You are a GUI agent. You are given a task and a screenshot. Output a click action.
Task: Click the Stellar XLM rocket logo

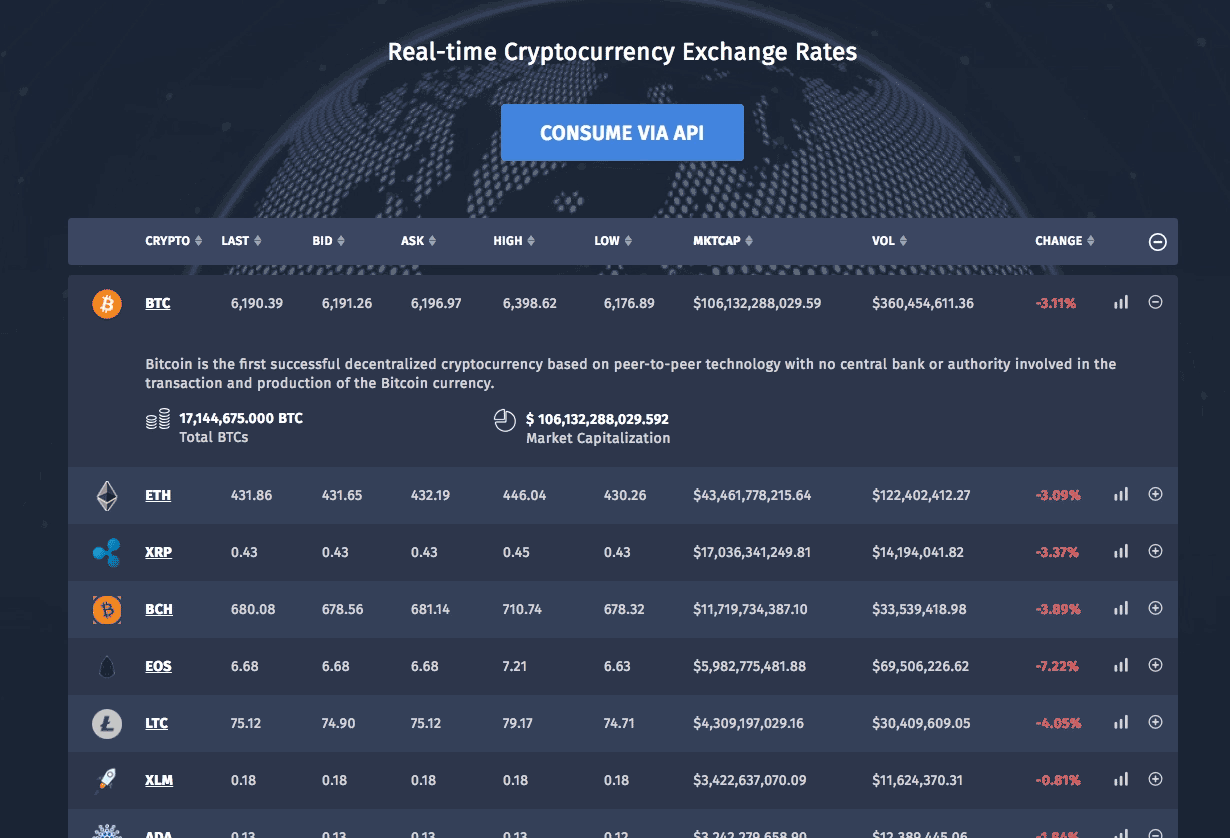107,780
